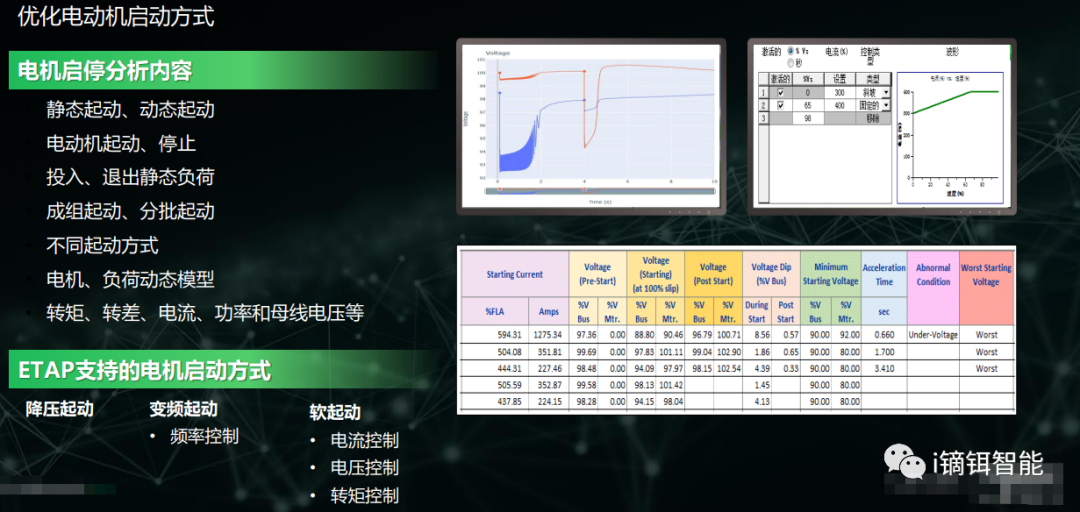Click the 移除 cell in row 3
1080x512 pixels.
(x=874, y=118)
